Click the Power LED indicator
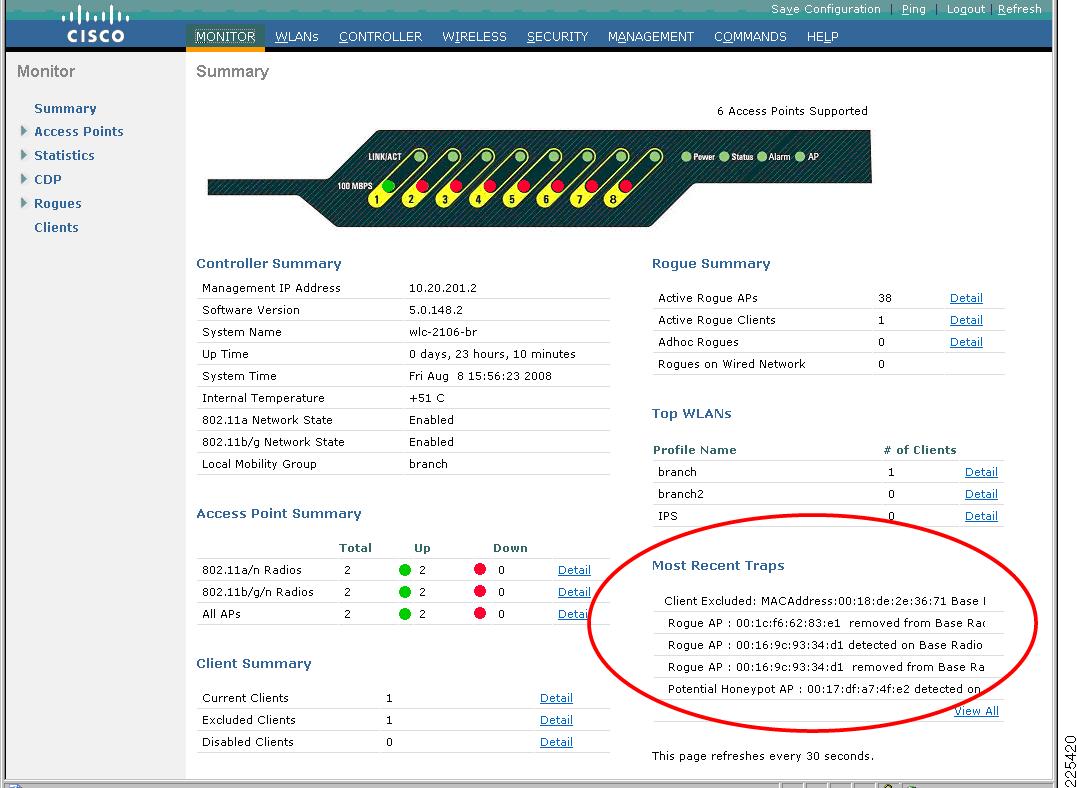 click(x=685, y=157)
